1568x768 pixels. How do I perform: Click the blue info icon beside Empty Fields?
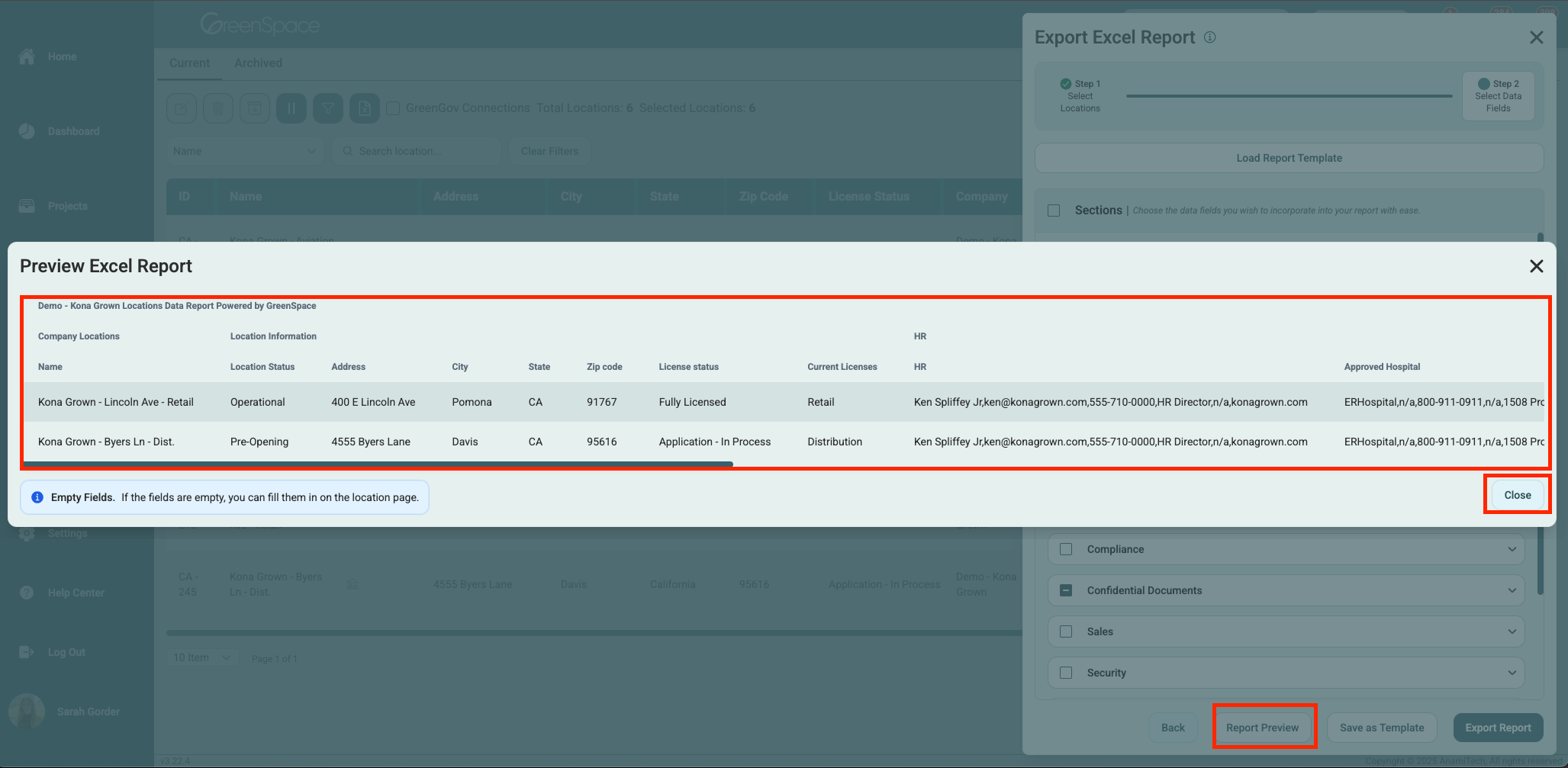(37, 497)
